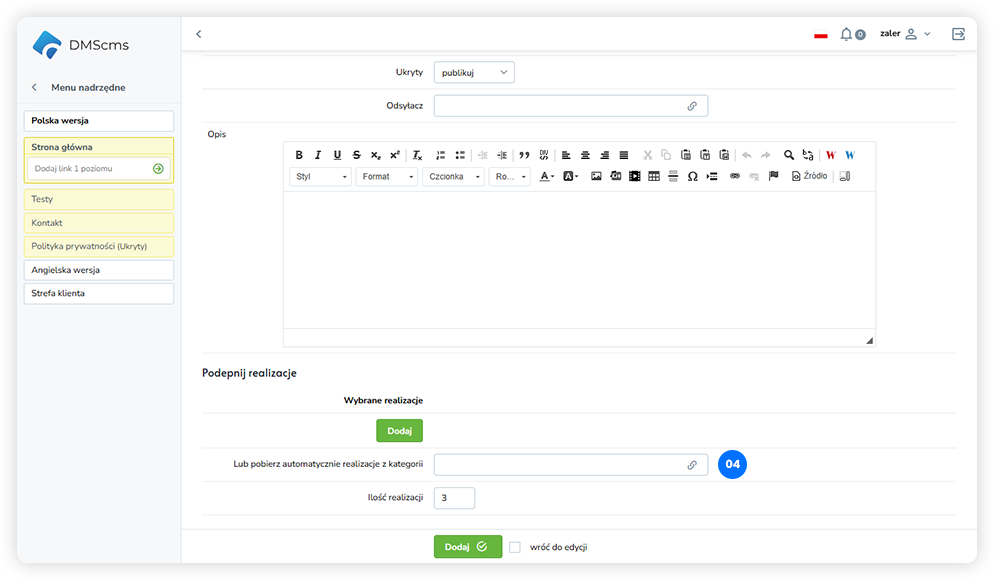The image size is (994, 580).
Task: Expand the Styl dropdown in editor
Action: click(x=320, y=176)
